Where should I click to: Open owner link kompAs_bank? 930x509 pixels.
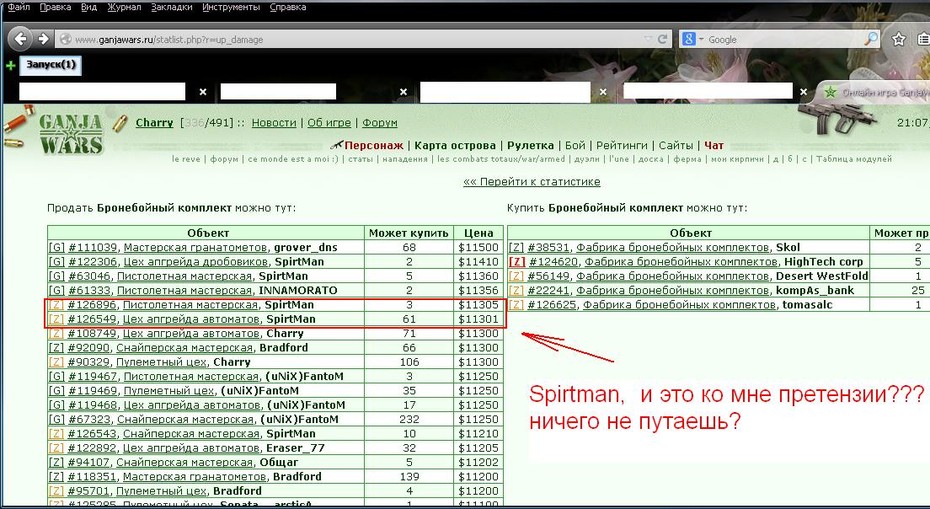815,290
